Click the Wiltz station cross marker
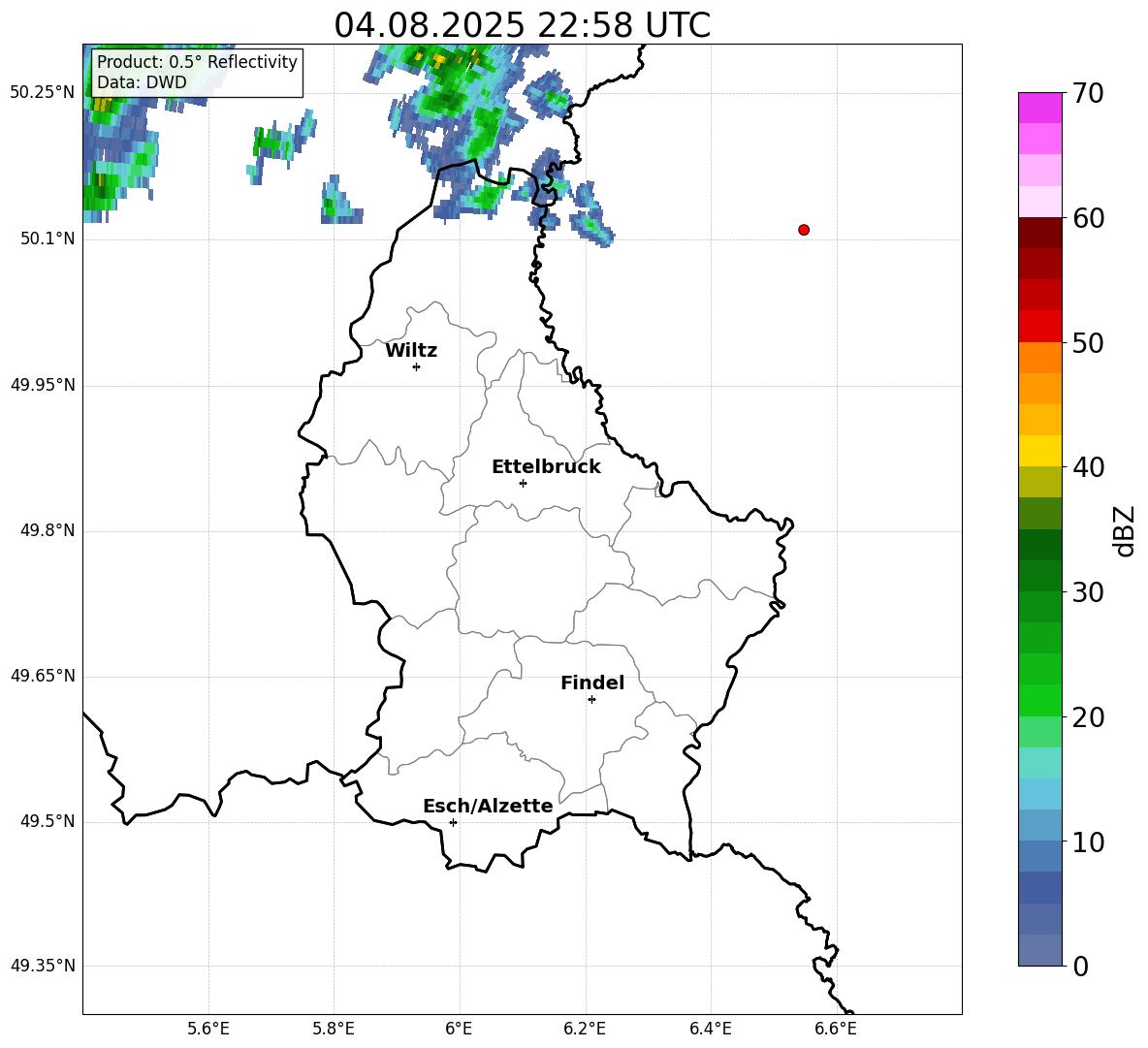Viewport: 1148px width, 1048px height. [x=417, y=366]
